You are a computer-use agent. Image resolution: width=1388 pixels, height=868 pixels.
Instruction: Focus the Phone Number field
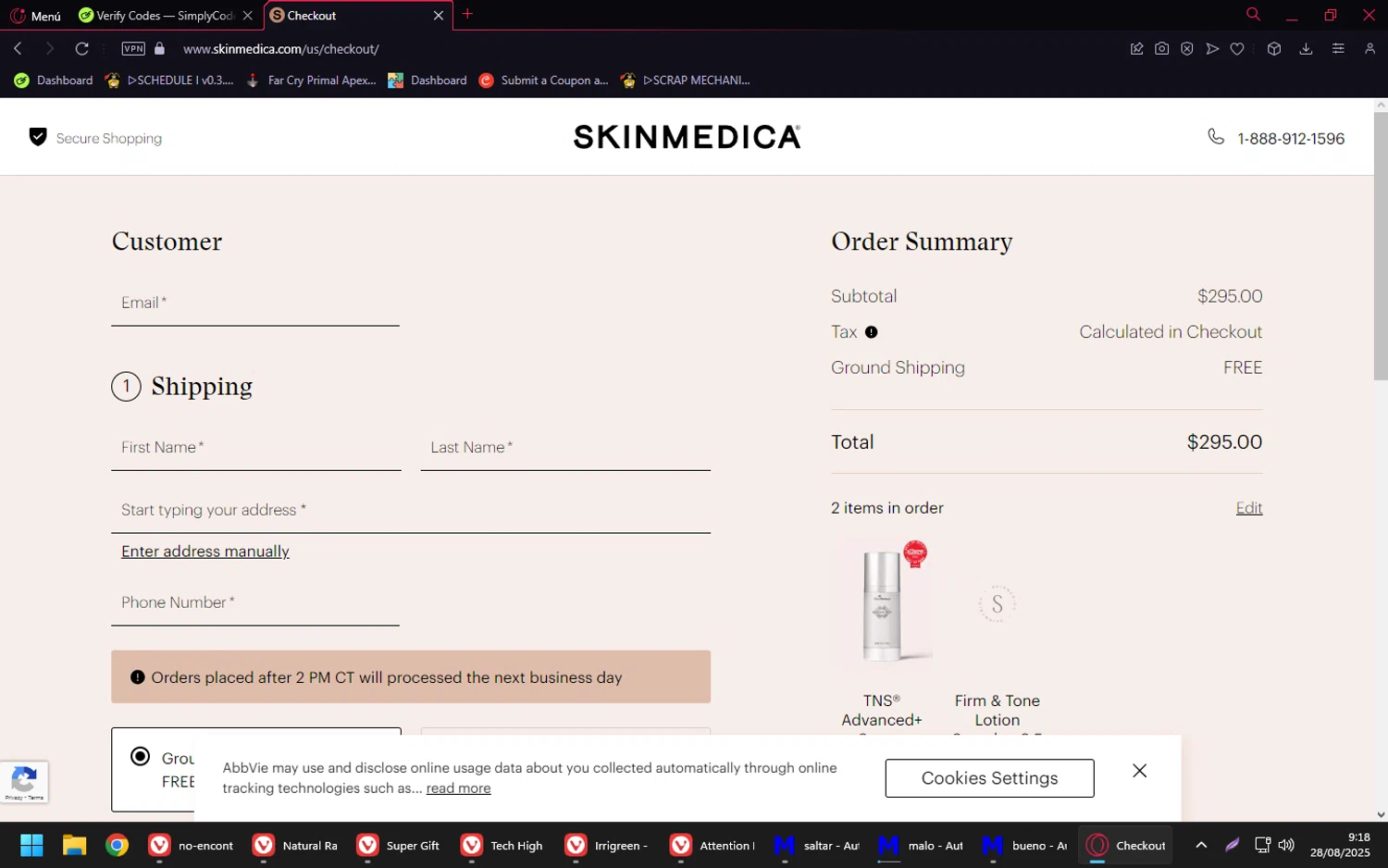255,603
